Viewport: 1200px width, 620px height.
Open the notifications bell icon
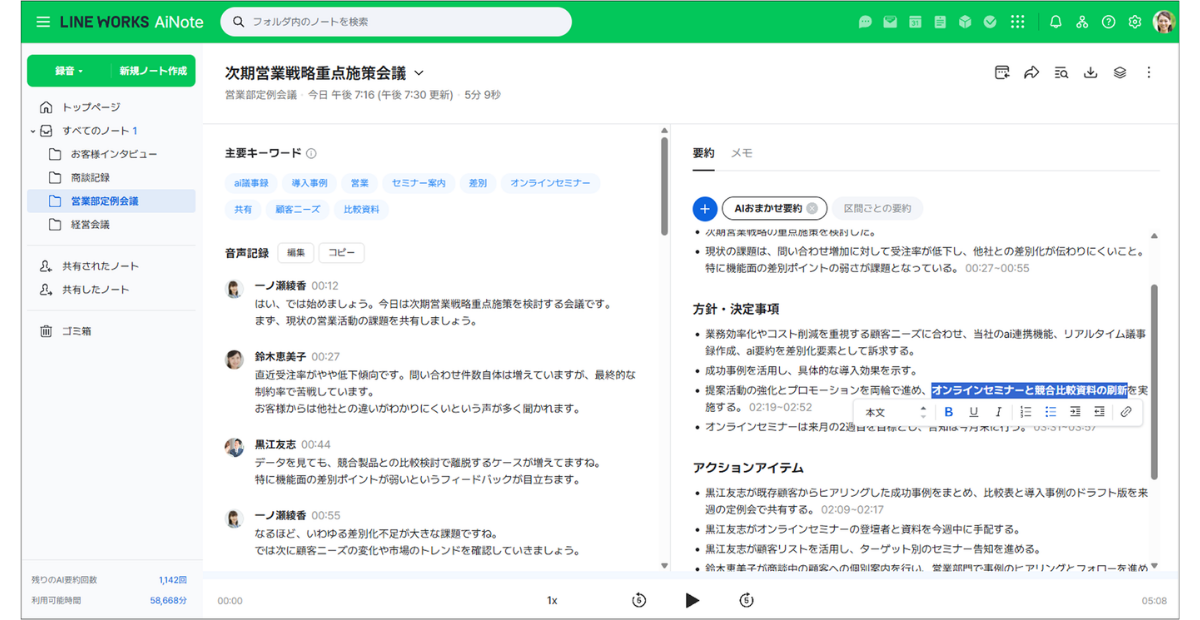click(1056, 22)
